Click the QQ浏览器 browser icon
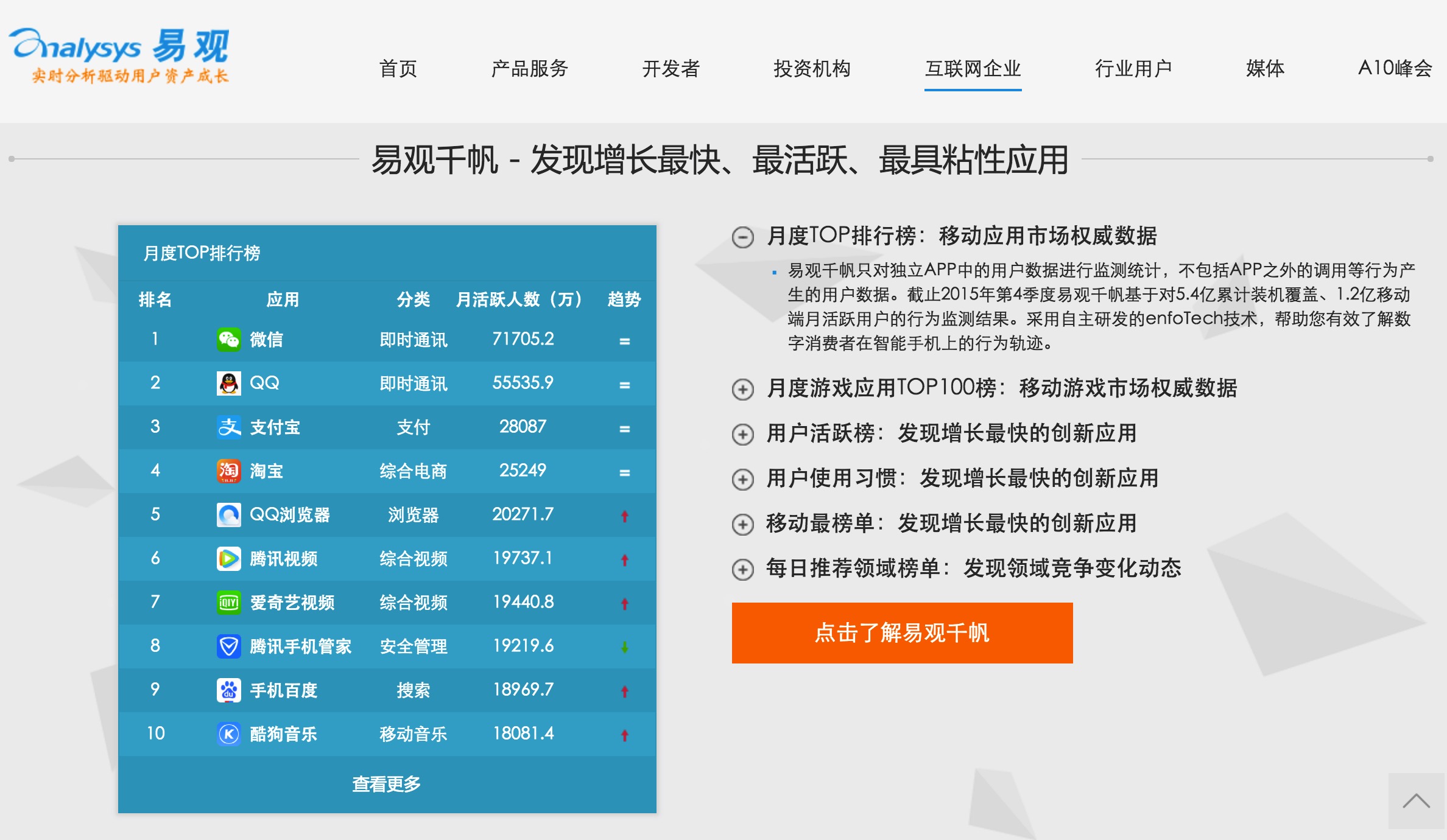This screenshot has height=840, width=1447. [228, 515]
